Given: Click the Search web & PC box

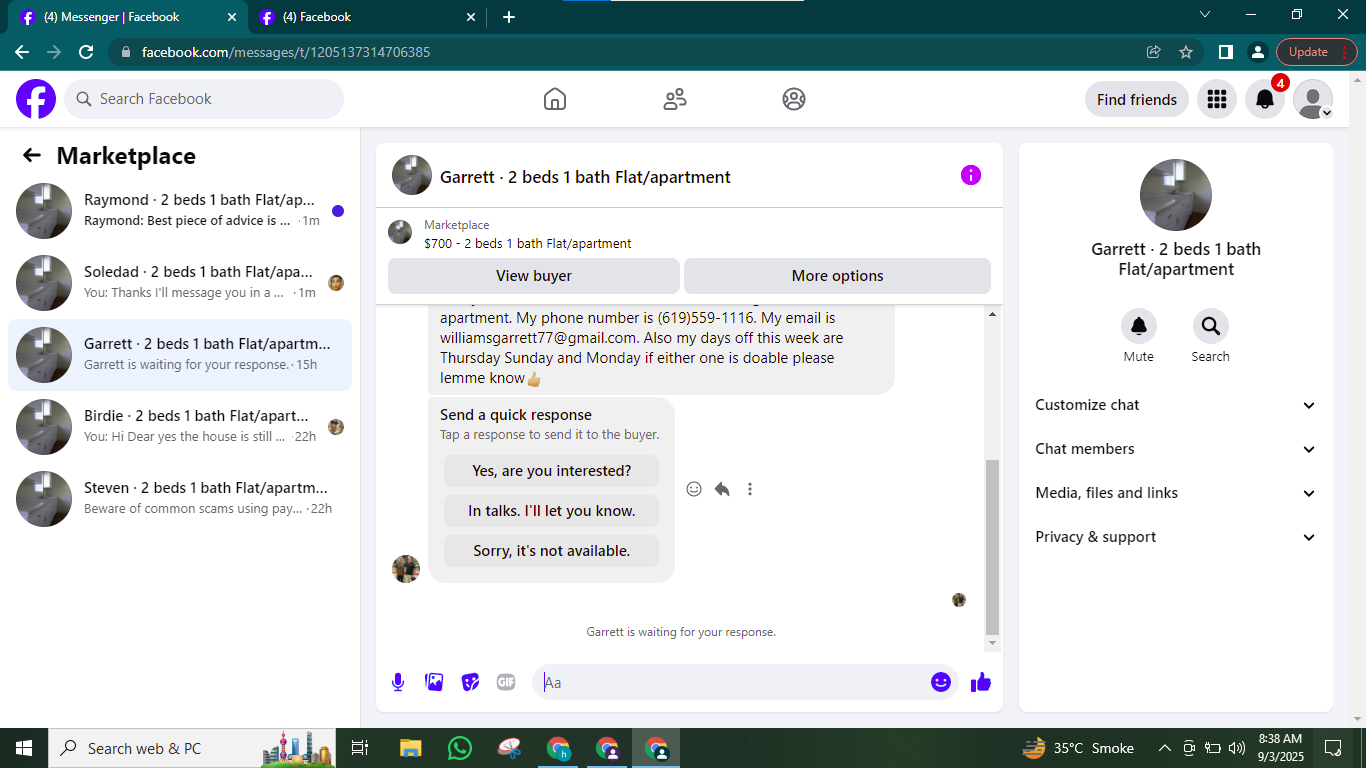Looking at the screenshot, I should click(194, 748).
